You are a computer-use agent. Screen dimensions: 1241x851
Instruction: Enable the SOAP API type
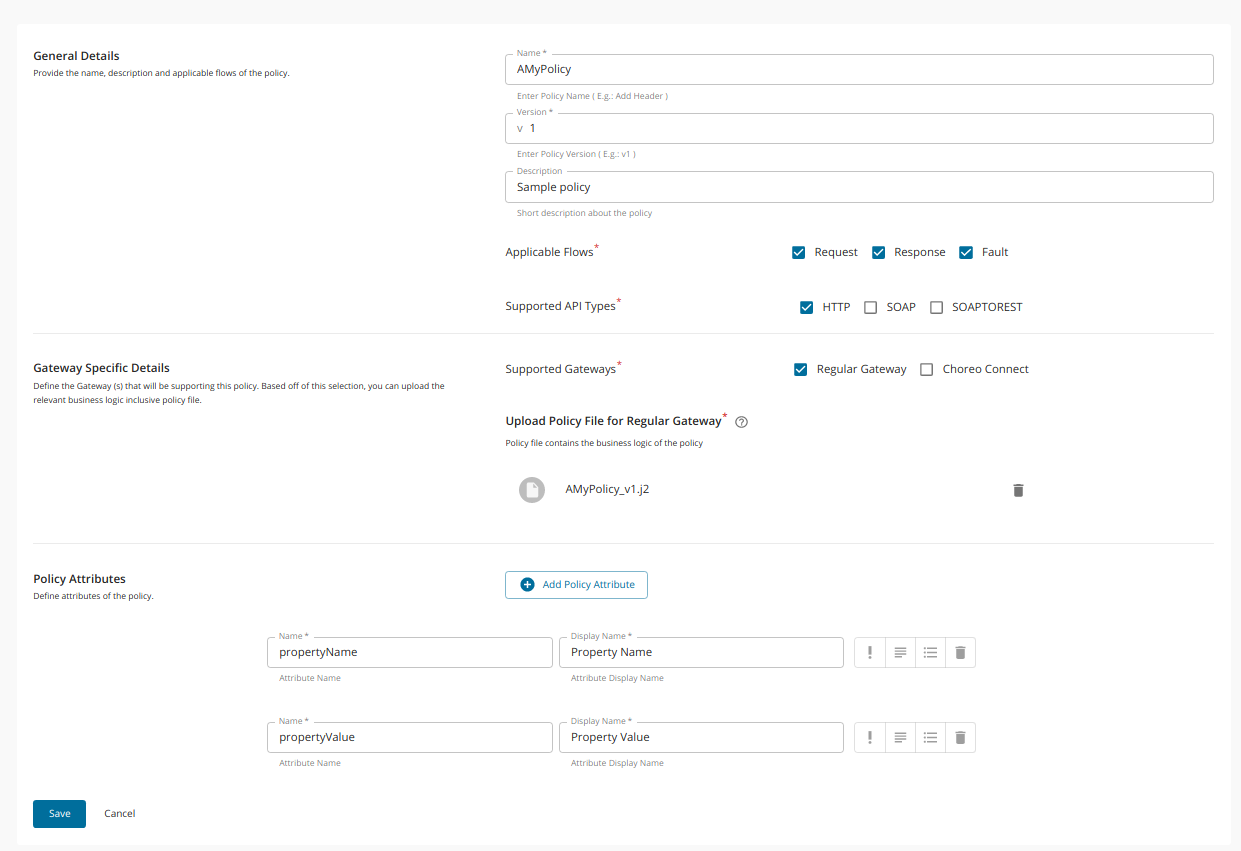tap(870, 307)
